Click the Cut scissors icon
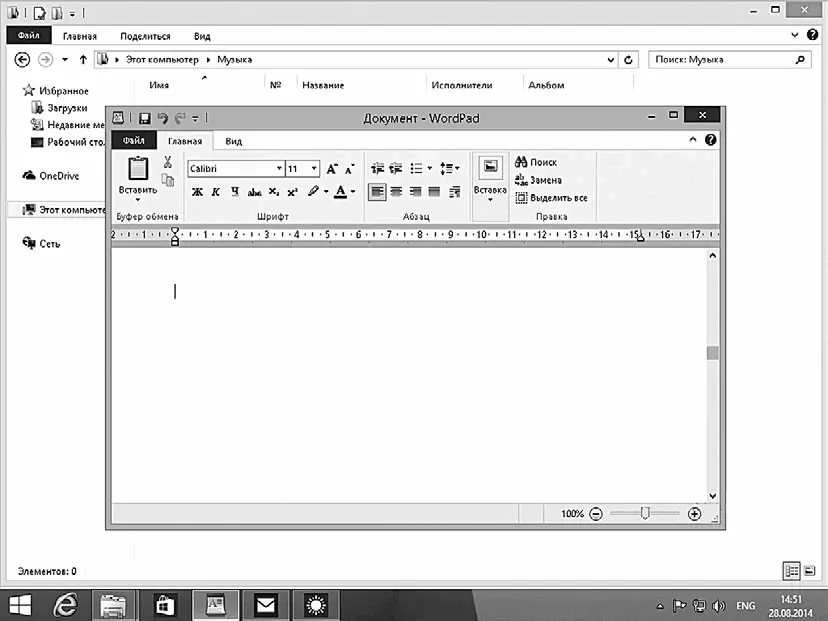Viewport: 828px width, 621px height. pyautogui.click(x=167, y=162)
